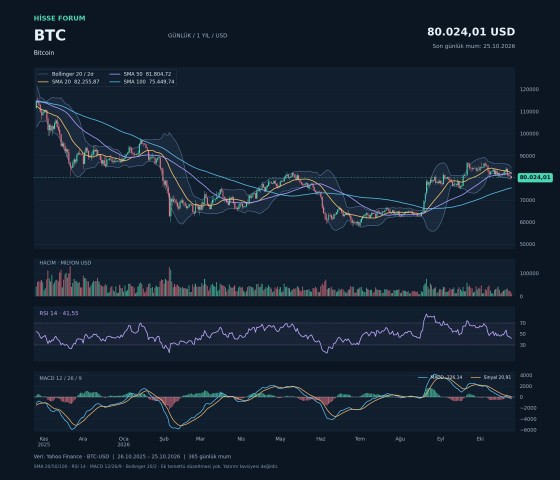Click the Eki month label on the time axis

pos(480,439)
